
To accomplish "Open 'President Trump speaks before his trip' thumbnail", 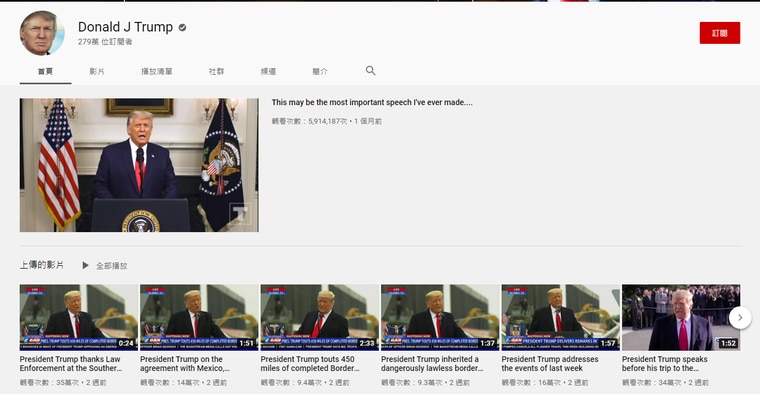I will (681, 317).
